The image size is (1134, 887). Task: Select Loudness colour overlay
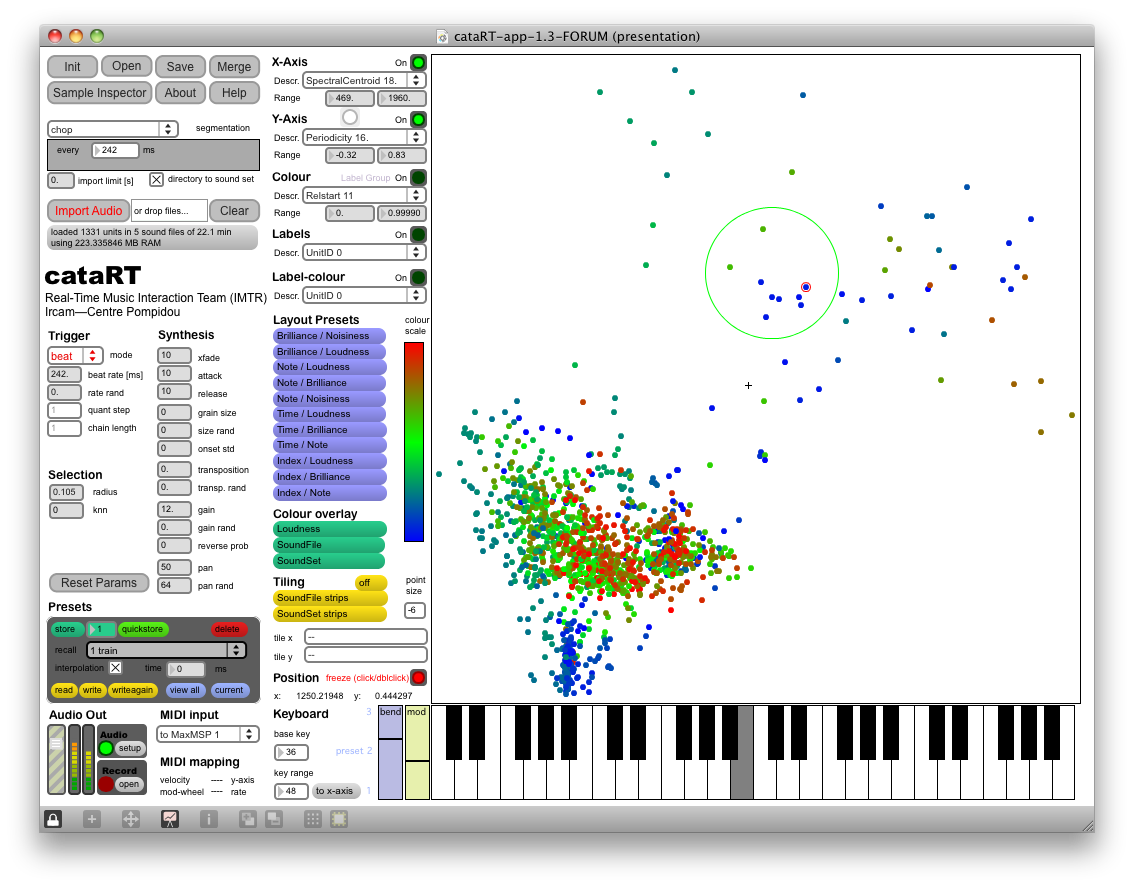coord(329,529)
